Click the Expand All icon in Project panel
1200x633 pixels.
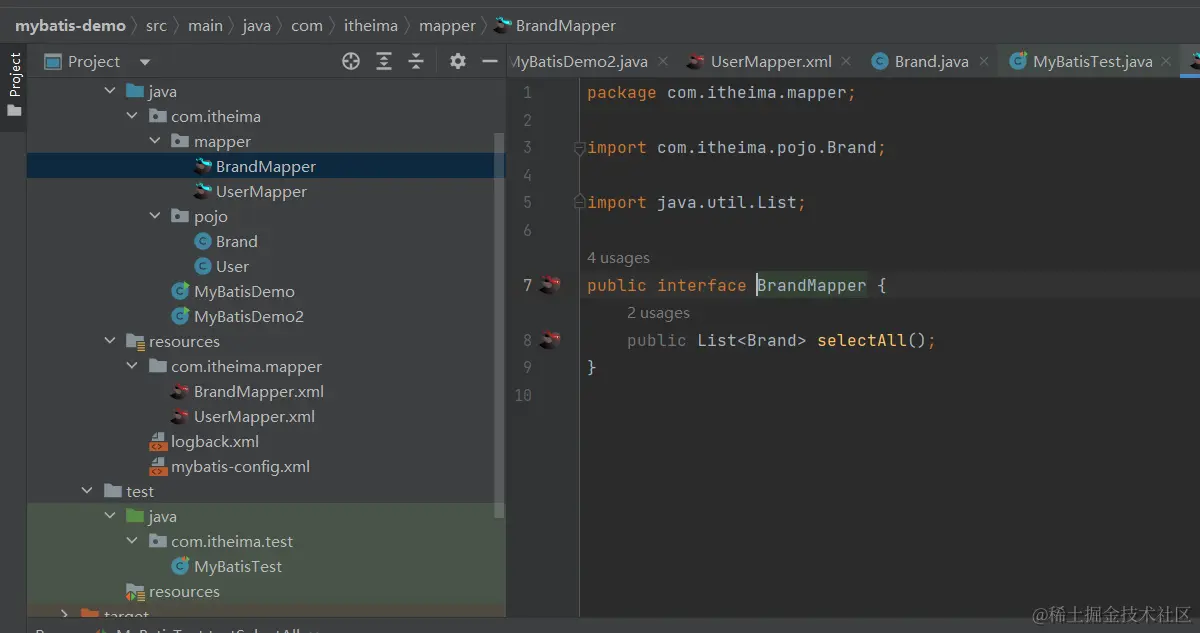coord(384,61)
